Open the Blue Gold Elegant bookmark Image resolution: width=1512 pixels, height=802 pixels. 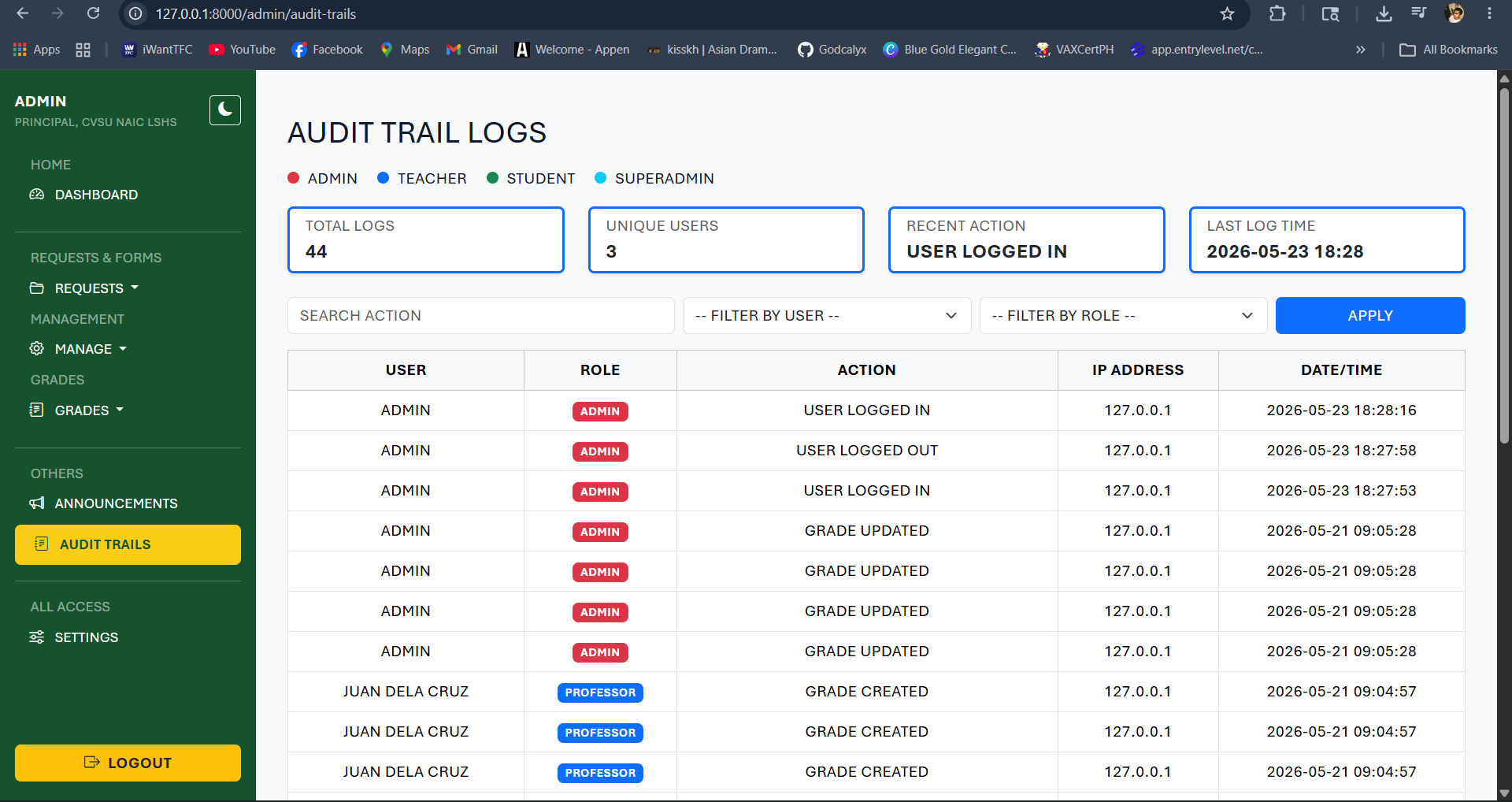pos(950,50)
